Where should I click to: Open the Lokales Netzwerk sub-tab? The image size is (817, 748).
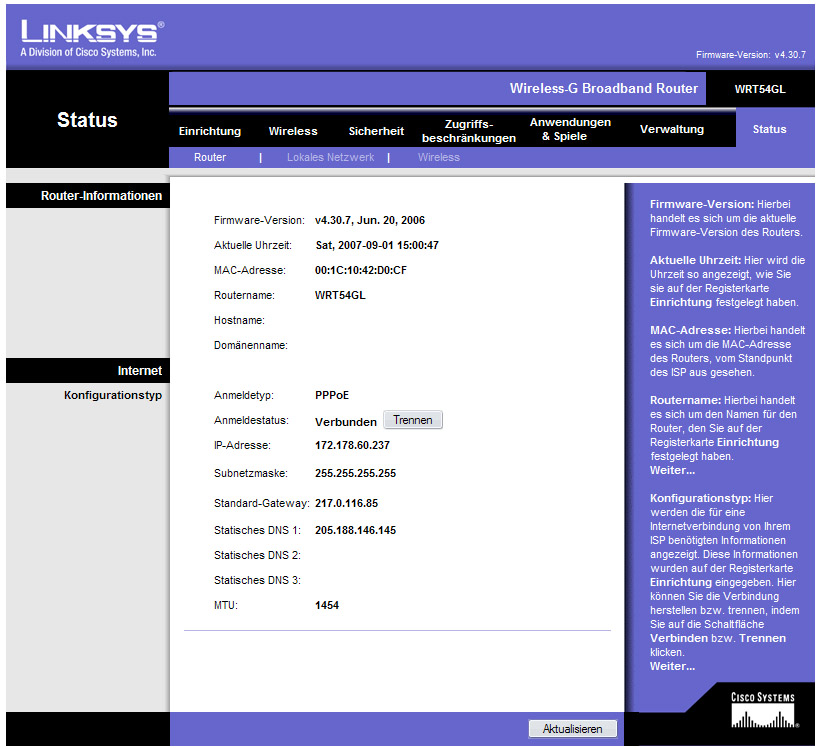330,157
